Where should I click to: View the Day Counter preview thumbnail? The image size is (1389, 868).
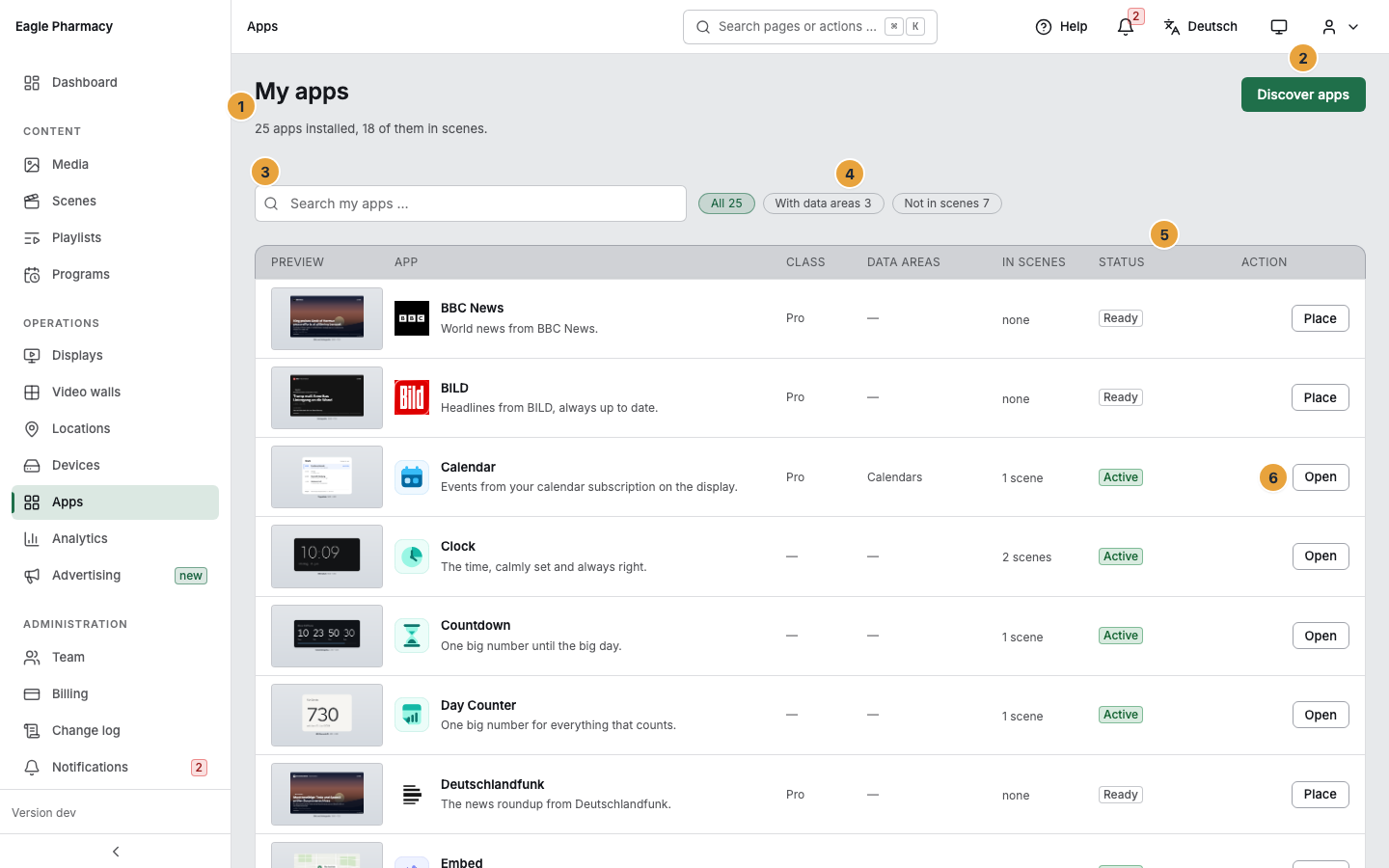coord(327,715)
